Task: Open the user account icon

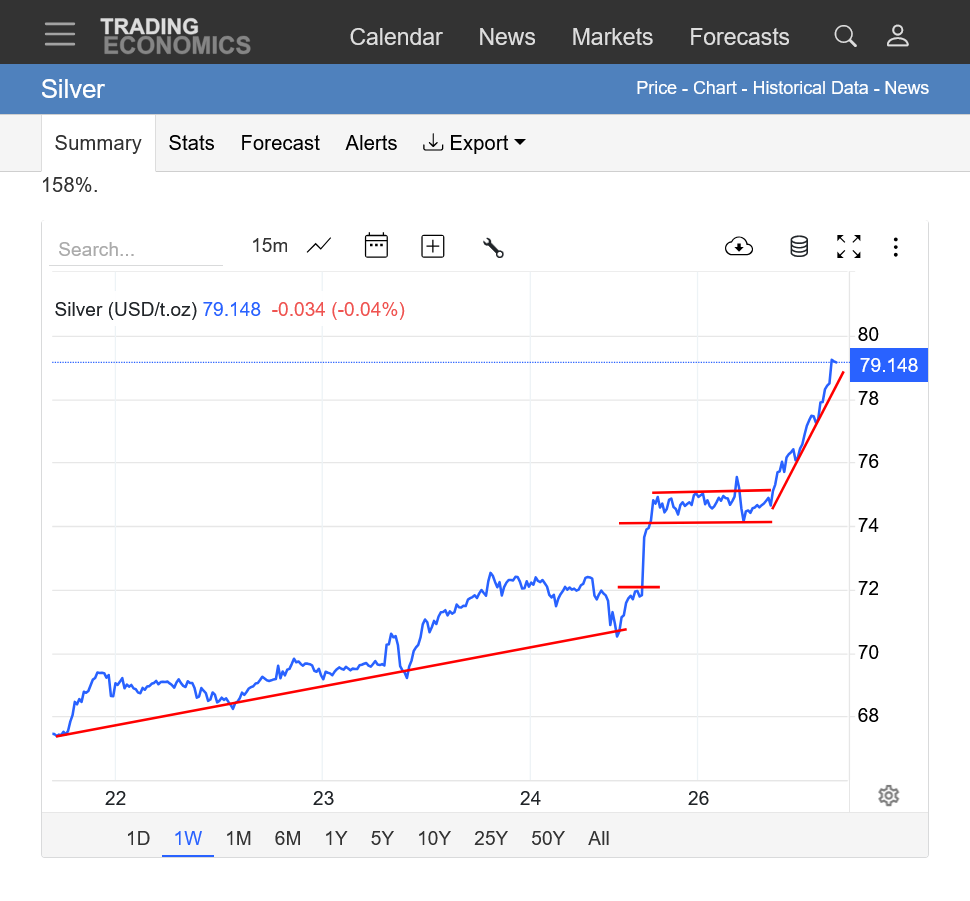Action: (x=897, y=37)
